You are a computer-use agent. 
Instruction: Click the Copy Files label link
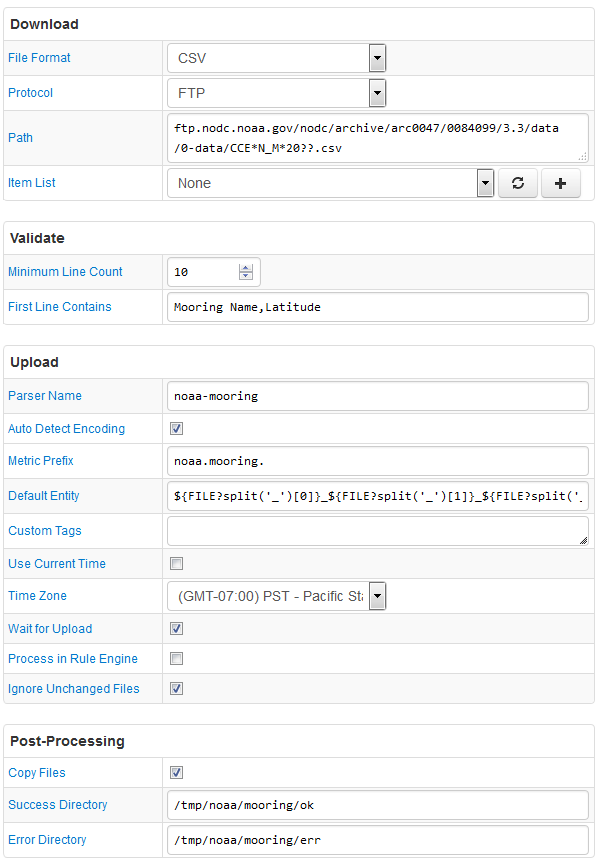[36, 773]
